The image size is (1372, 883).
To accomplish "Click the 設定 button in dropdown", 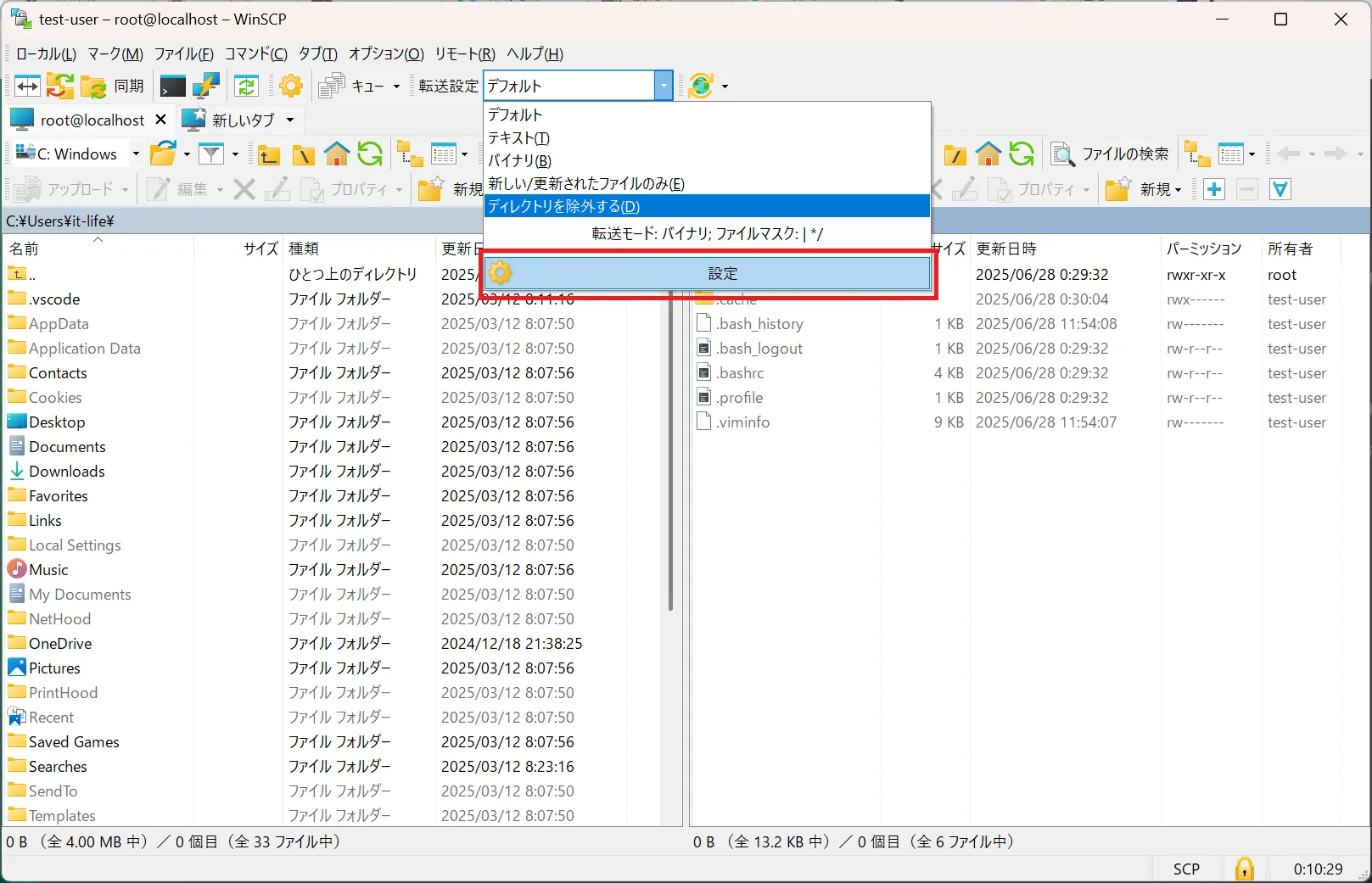I will (x=708, y=273).
